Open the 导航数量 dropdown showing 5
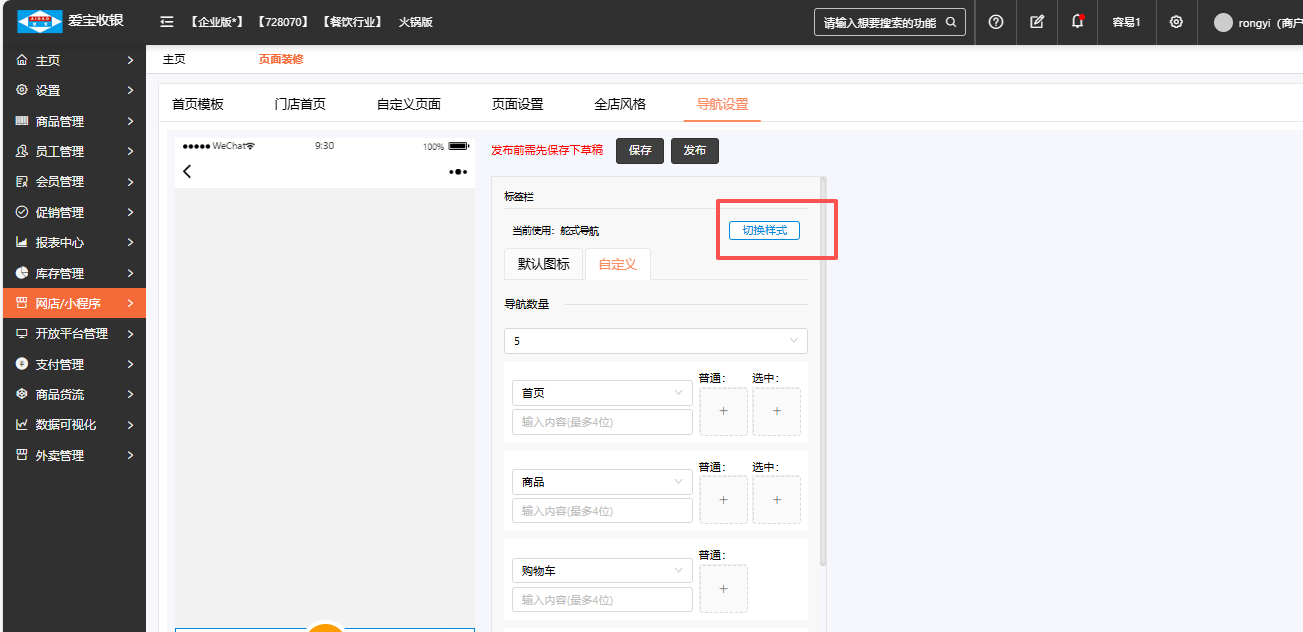The width and height of the screenshot is (1303, 632). coord(655,341)
